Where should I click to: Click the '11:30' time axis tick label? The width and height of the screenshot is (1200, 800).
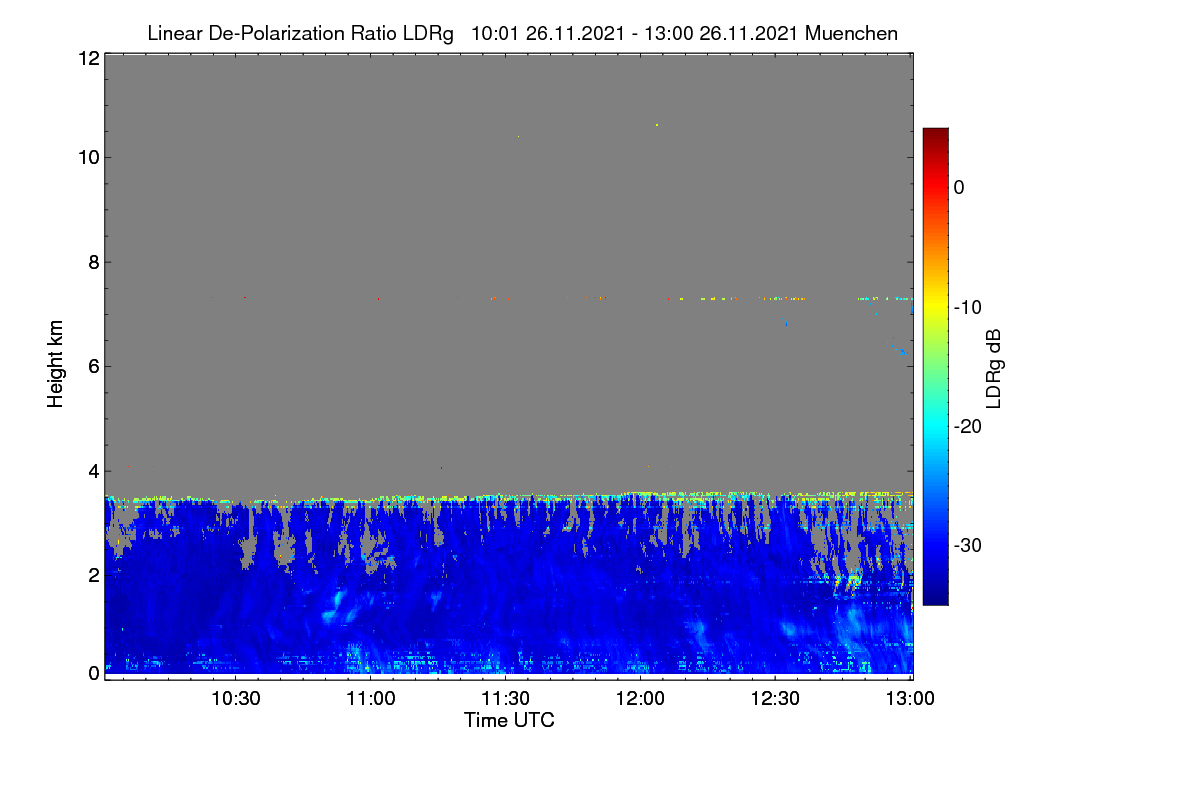pos(506,699)
